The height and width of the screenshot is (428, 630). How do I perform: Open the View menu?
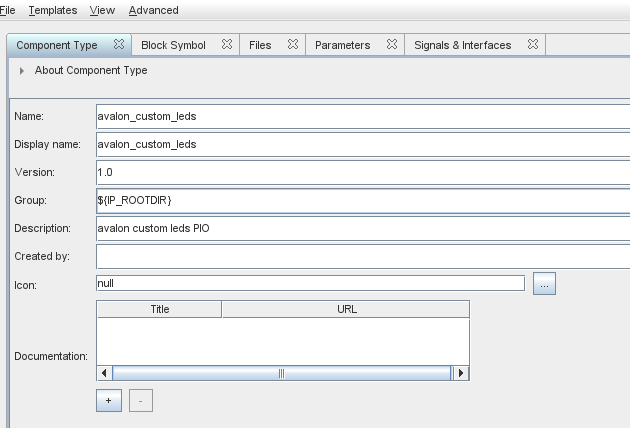tap(102, 10)
